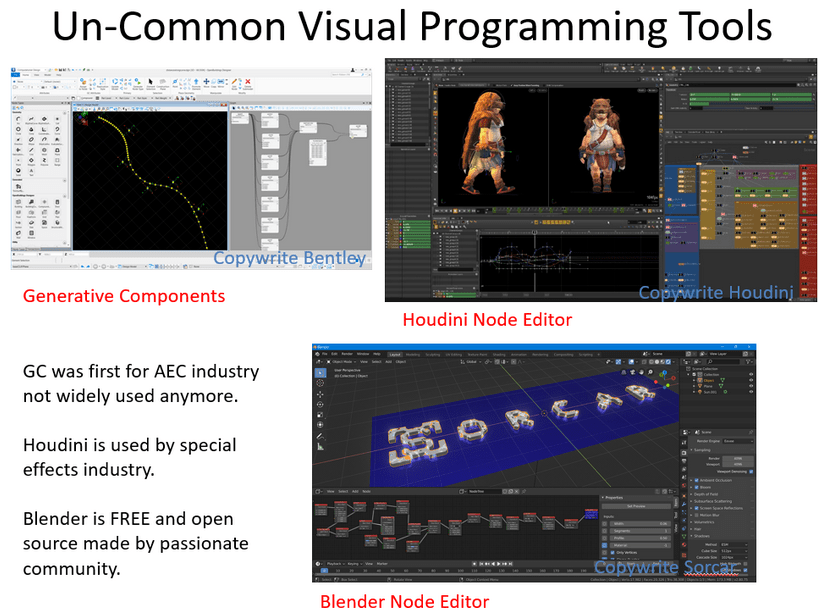Switch to the Layout workspace tab
The height and width of the screenshot is (612, 832).
[x=394, y=354]
